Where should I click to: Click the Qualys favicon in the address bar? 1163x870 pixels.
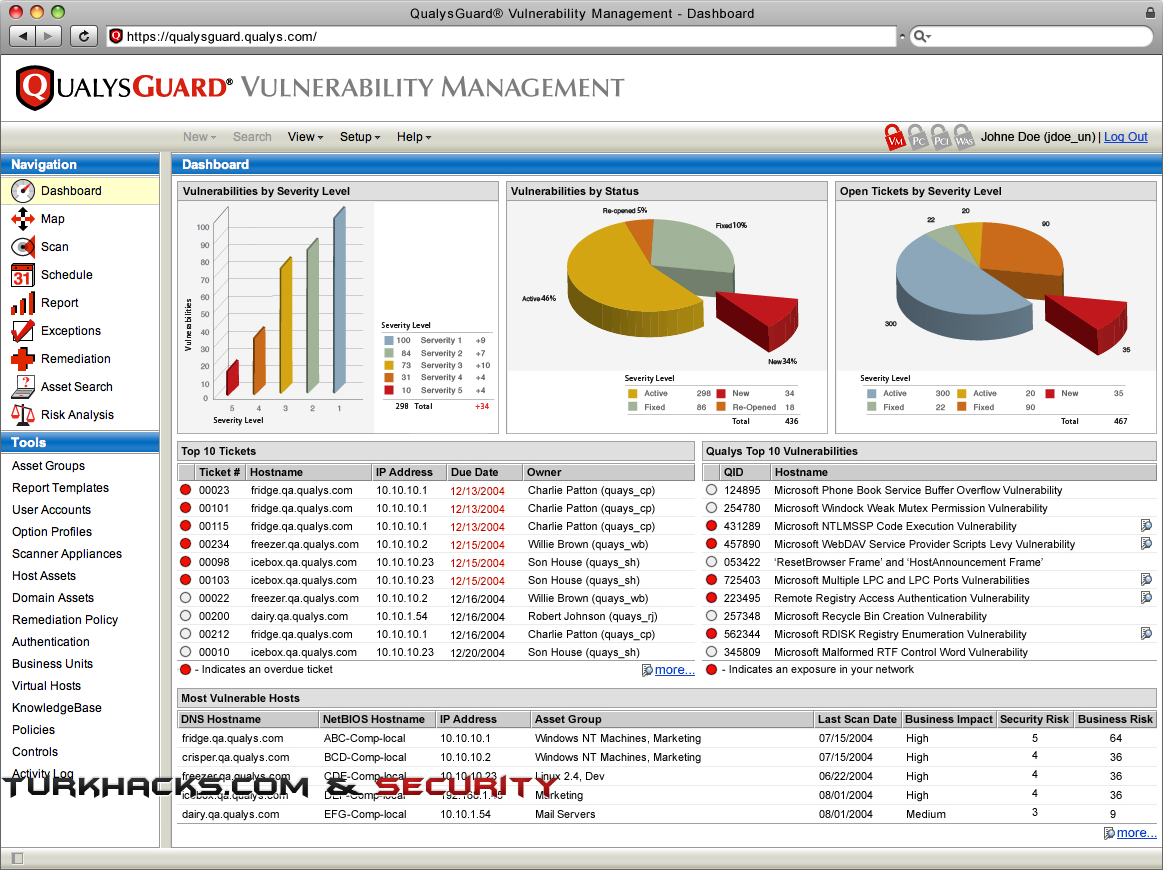coord(116,36)
